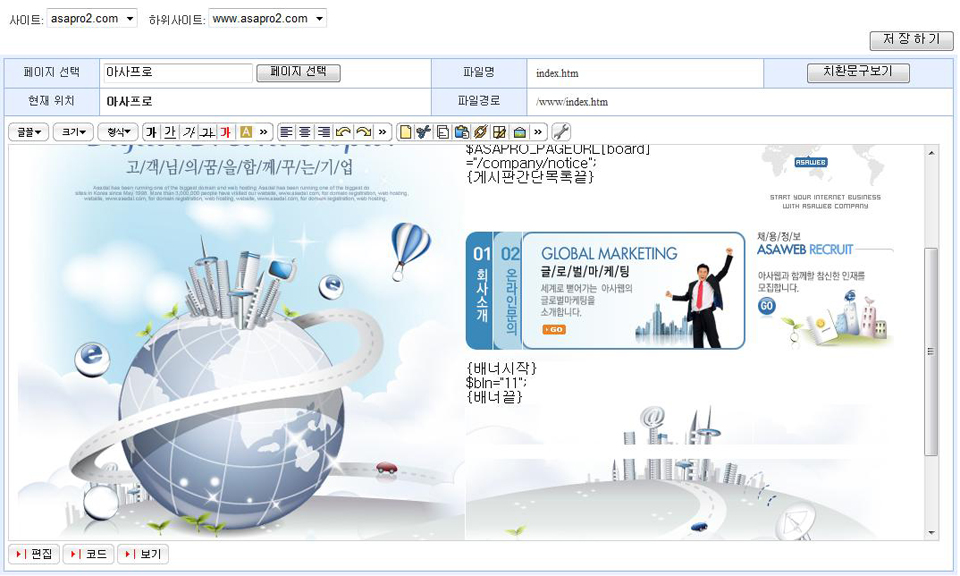Open the wrench settings tool
The image size is (960, 576).
click(561, 132)
